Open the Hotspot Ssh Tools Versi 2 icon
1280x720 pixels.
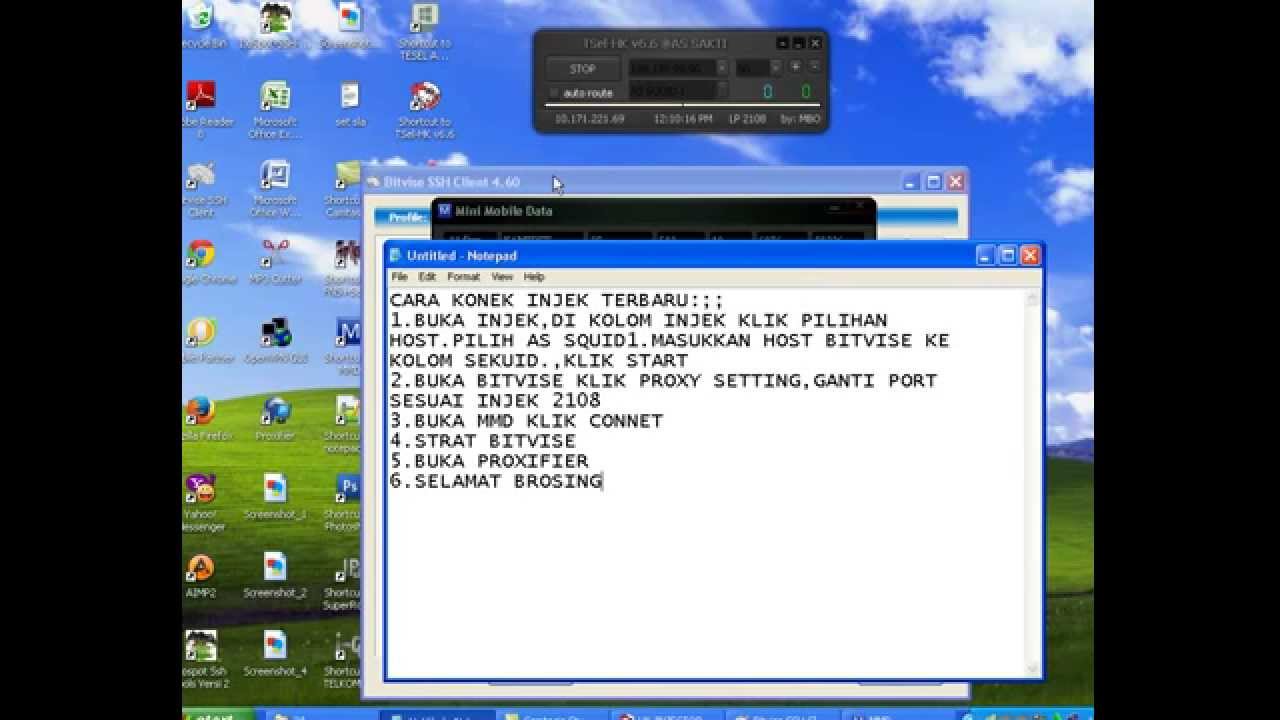(x=203, y=659)
